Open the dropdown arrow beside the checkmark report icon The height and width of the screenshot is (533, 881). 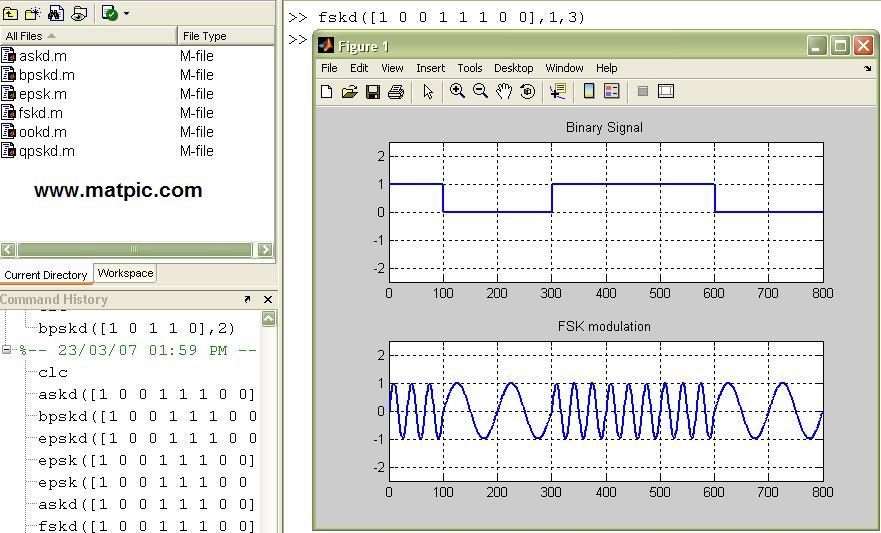coord(126,14)
